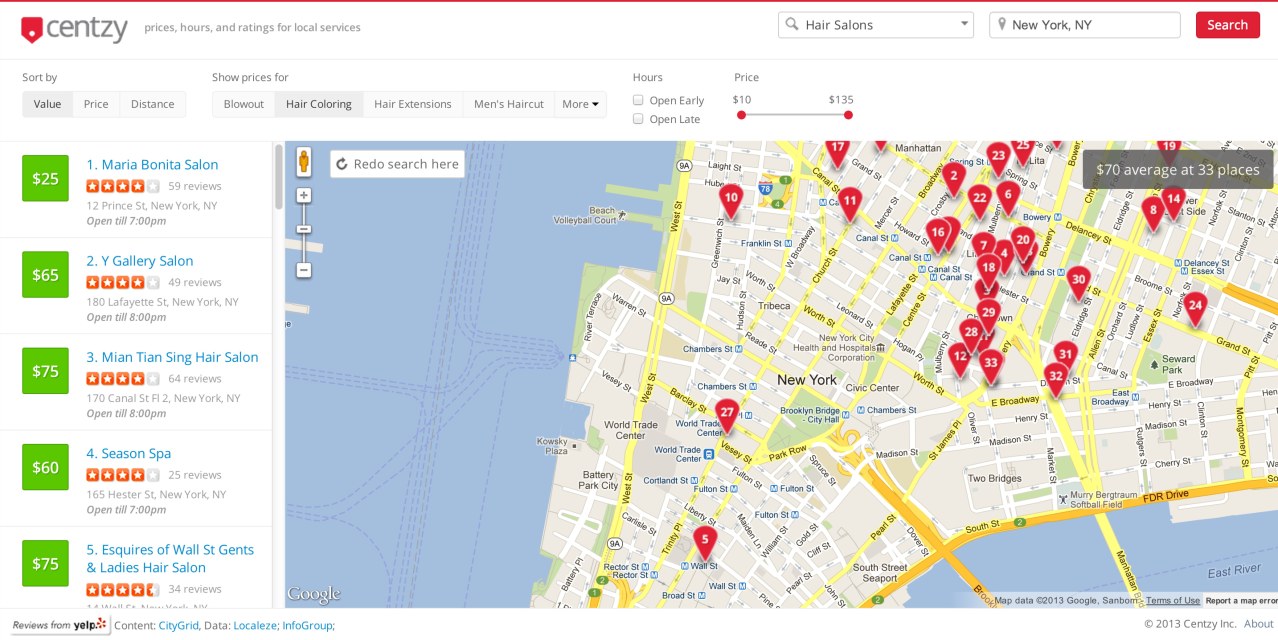Click map marker number 5
Image resolution: width=1278 pixels, height=640 pixels.
point(705,541)
